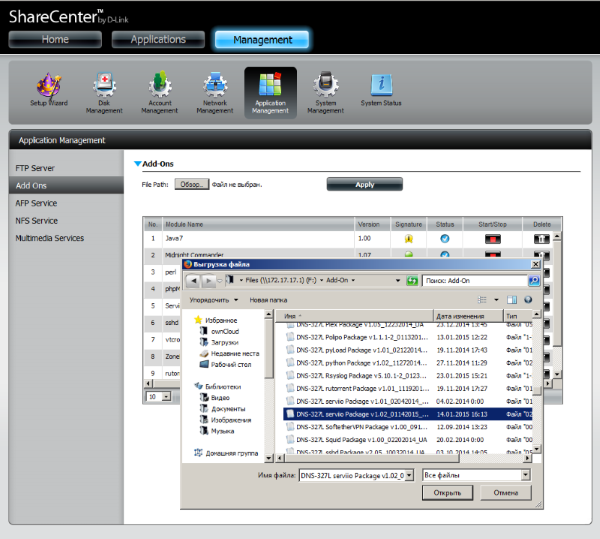Open Домашняя группа in sidebar
The image size is (600, 539).
tap(226, 453)
